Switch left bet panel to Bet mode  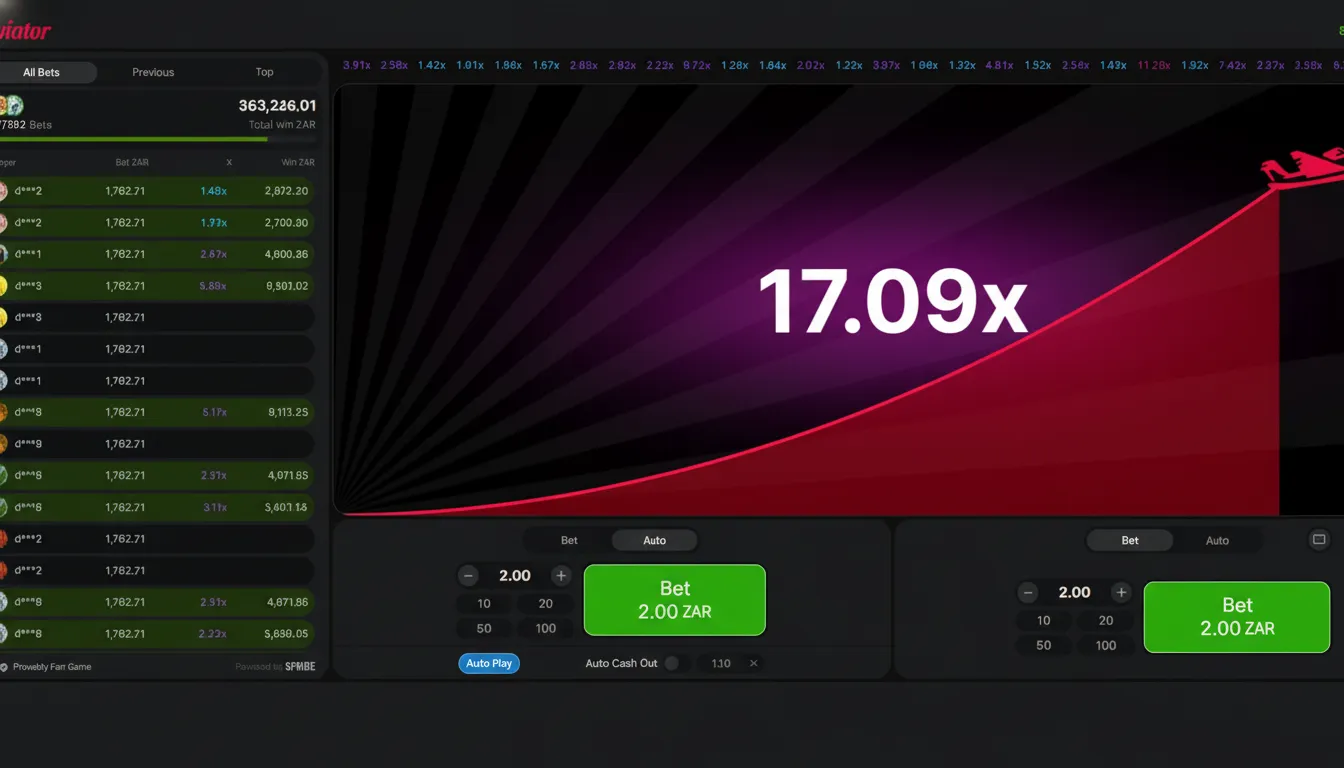pyautogui.click(x=569, y=541)
